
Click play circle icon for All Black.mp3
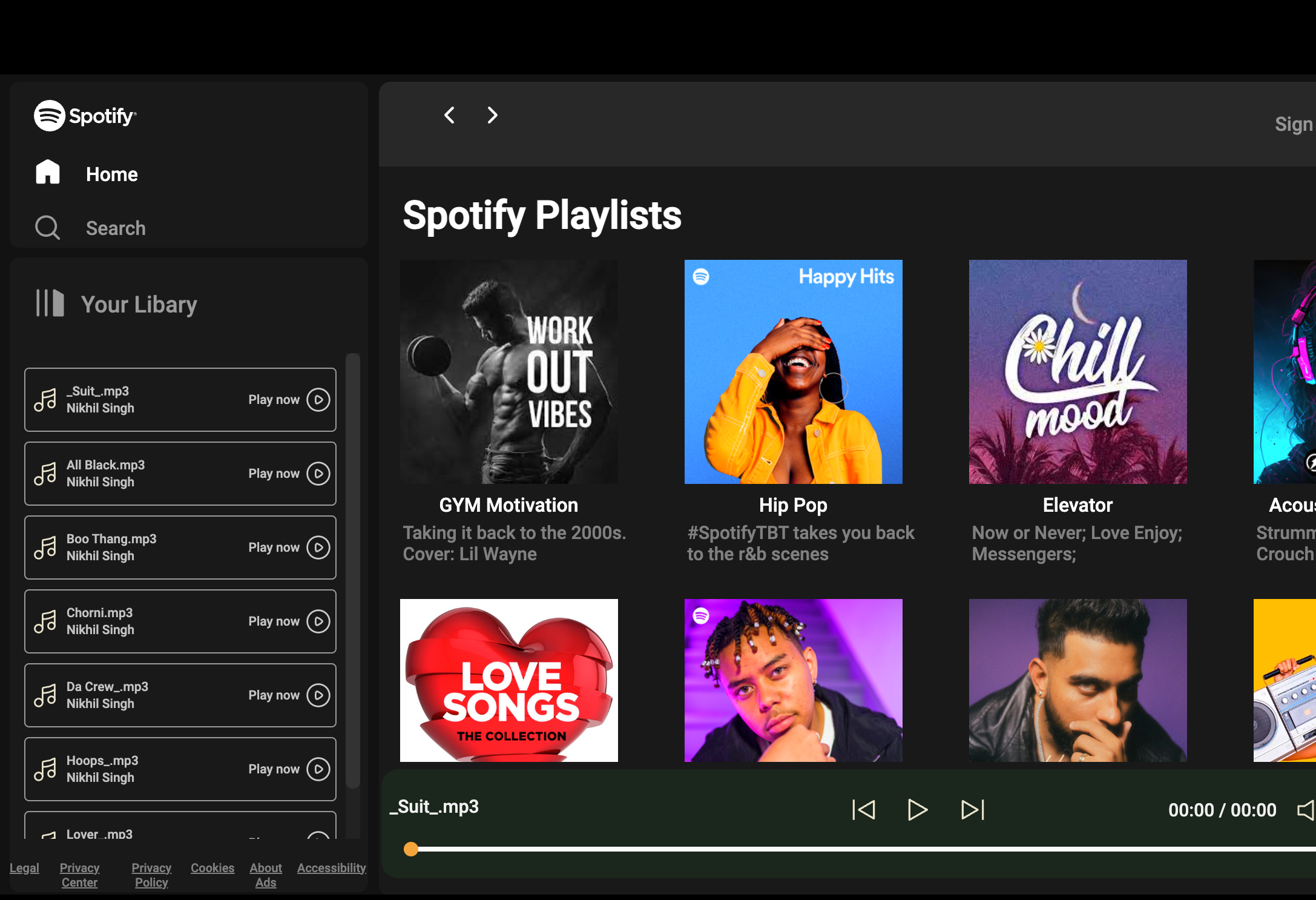pos(318,474)
